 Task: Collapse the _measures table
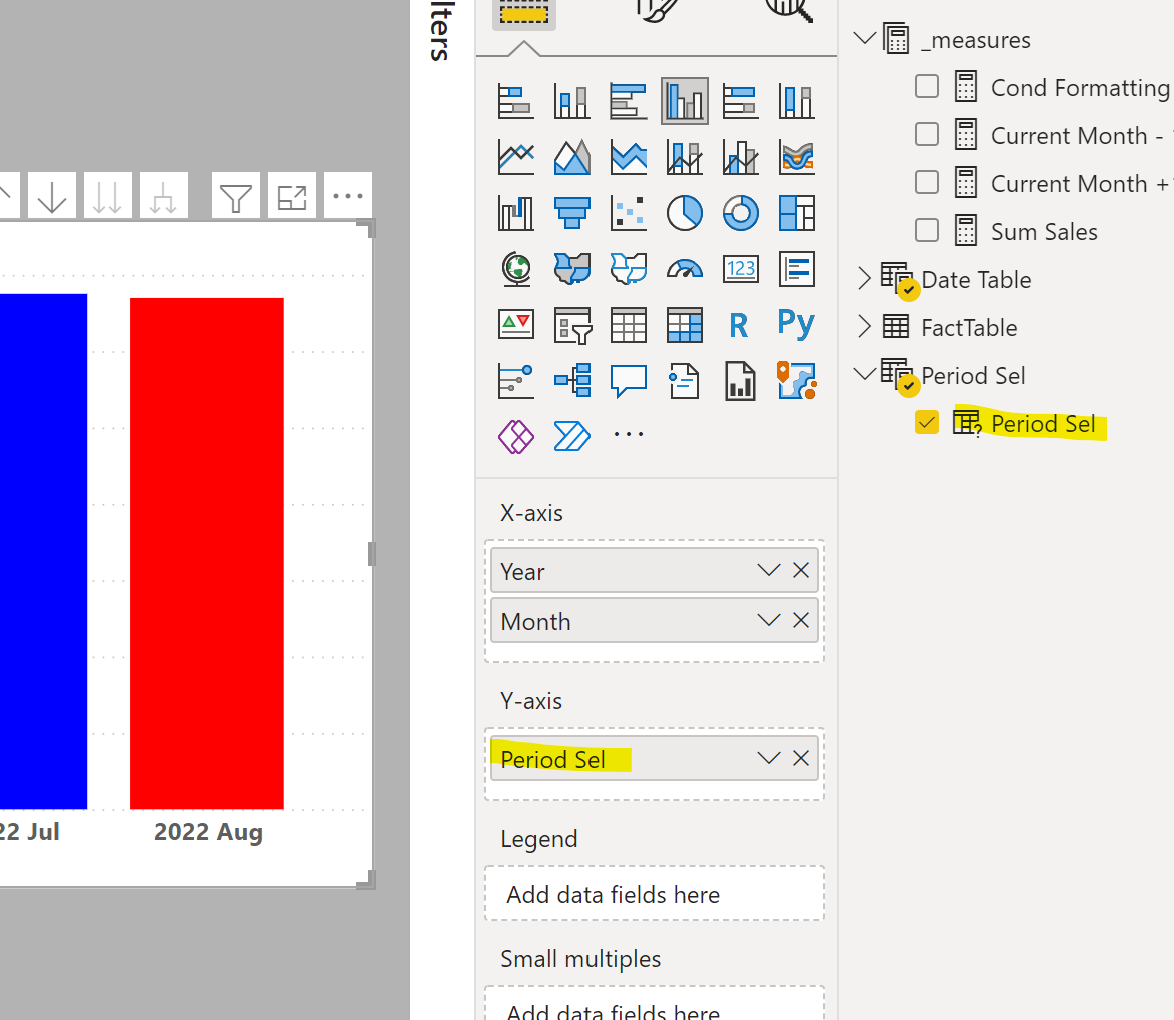(865, 38)
